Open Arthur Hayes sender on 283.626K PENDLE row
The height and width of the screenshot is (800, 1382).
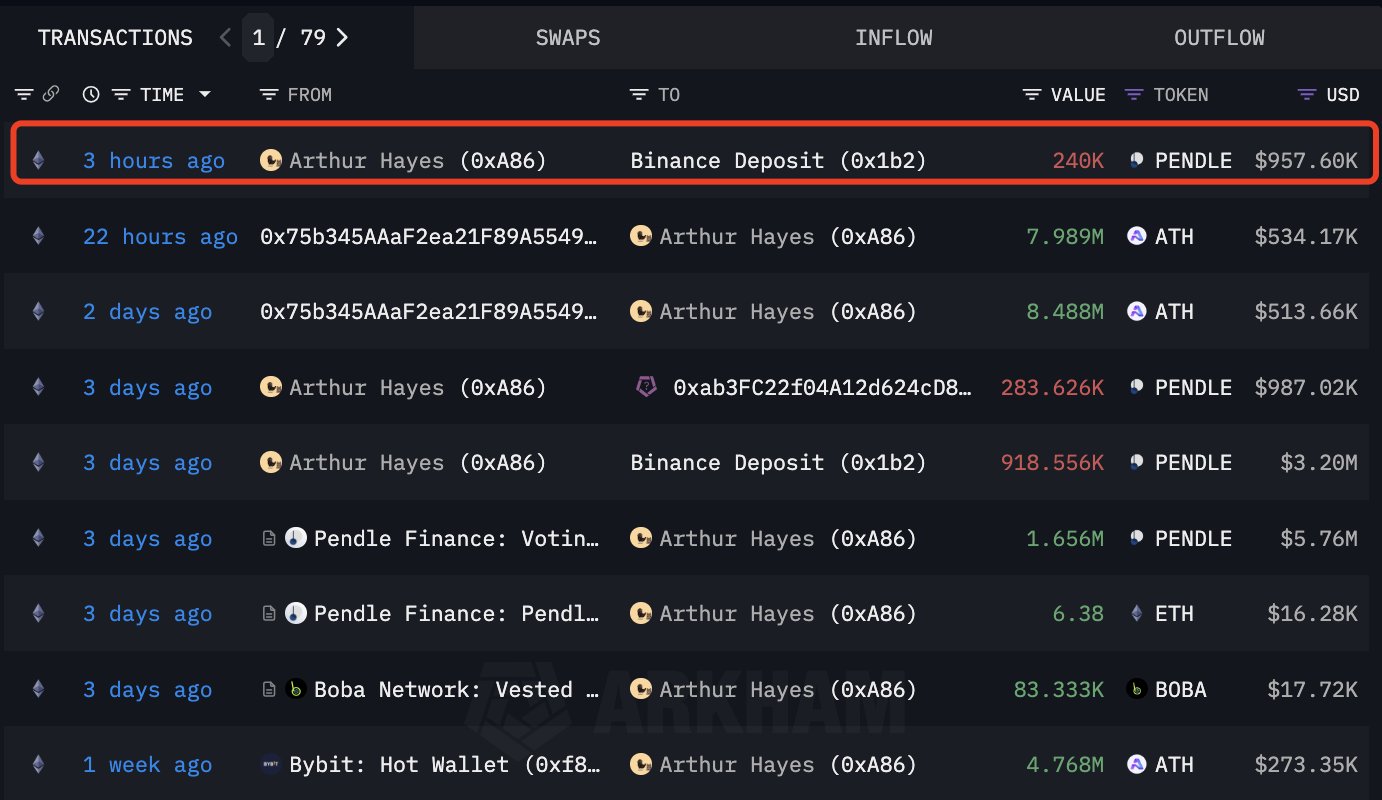[x=418, y=388]
